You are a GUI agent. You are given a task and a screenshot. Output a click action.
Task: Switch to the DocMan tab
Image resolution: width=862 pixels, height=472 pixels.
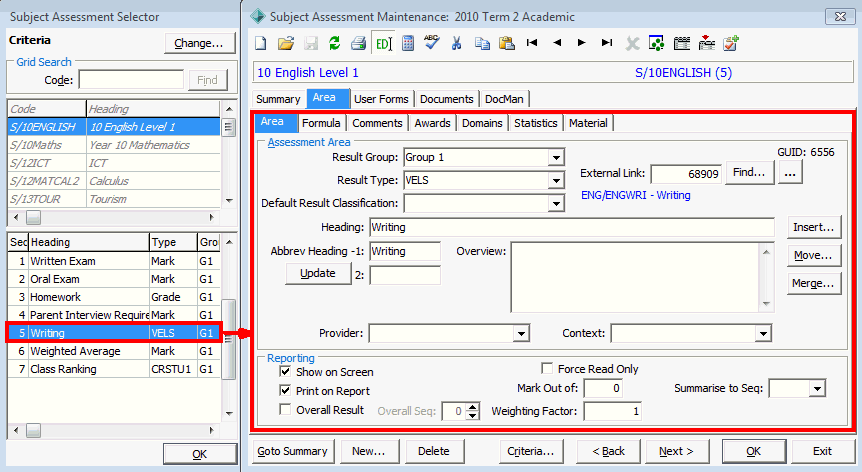click(x=504, y=99)
